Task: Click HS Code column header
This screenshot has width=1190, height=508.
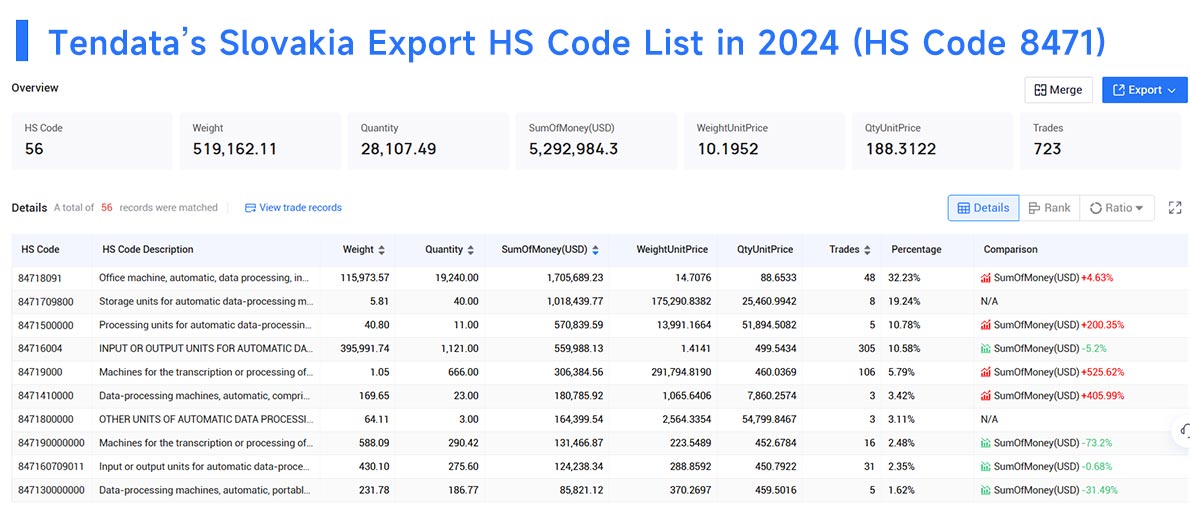Action: 40,249
